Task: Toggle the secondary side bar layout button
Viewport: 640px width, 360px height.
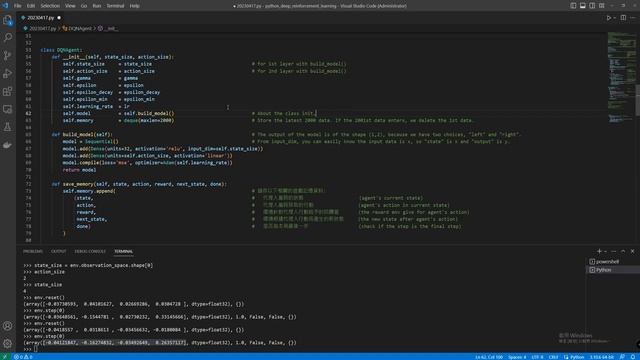Action: pos(592,6)
